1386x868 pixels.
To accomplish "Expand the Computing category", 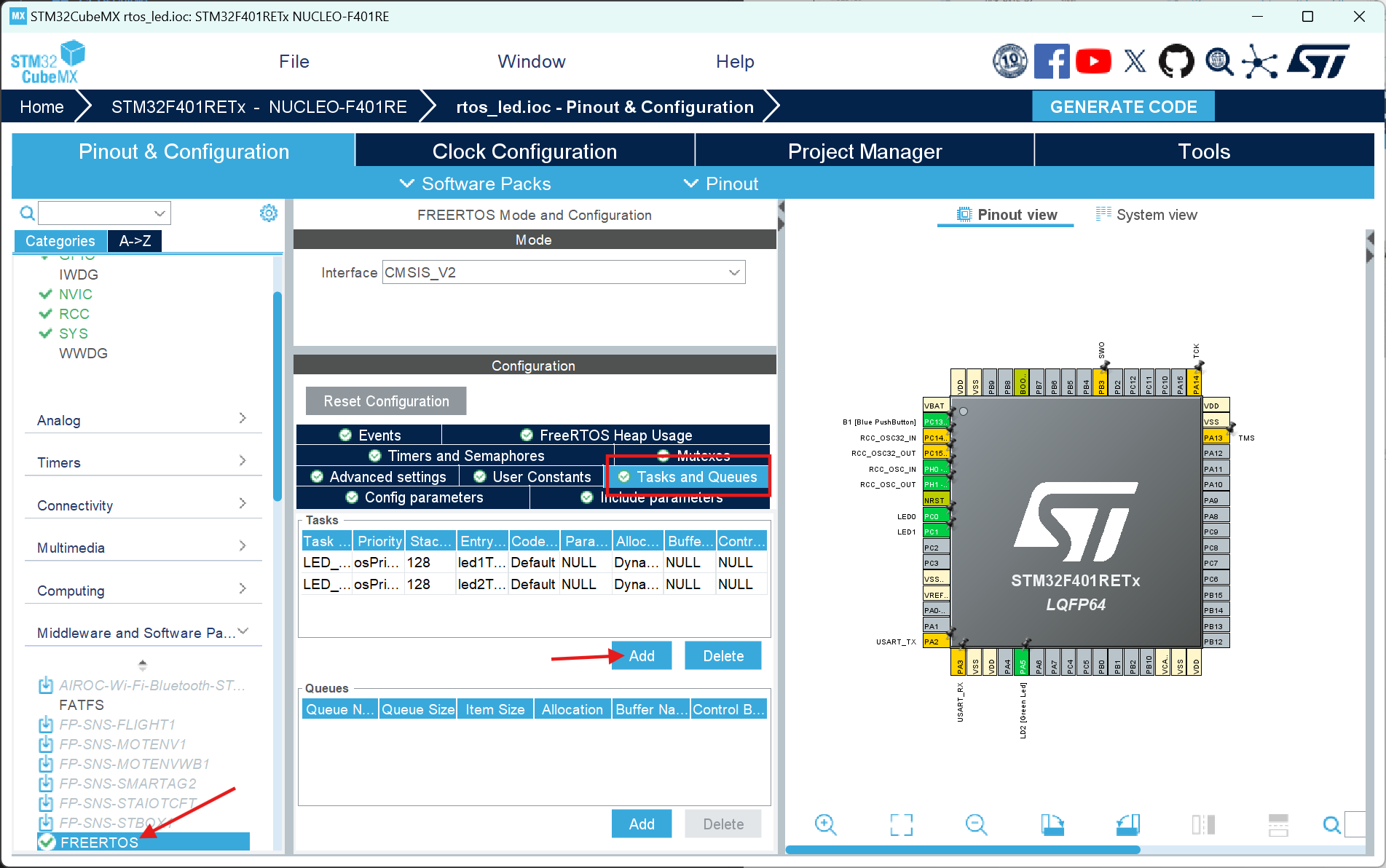I will [143, 591].
